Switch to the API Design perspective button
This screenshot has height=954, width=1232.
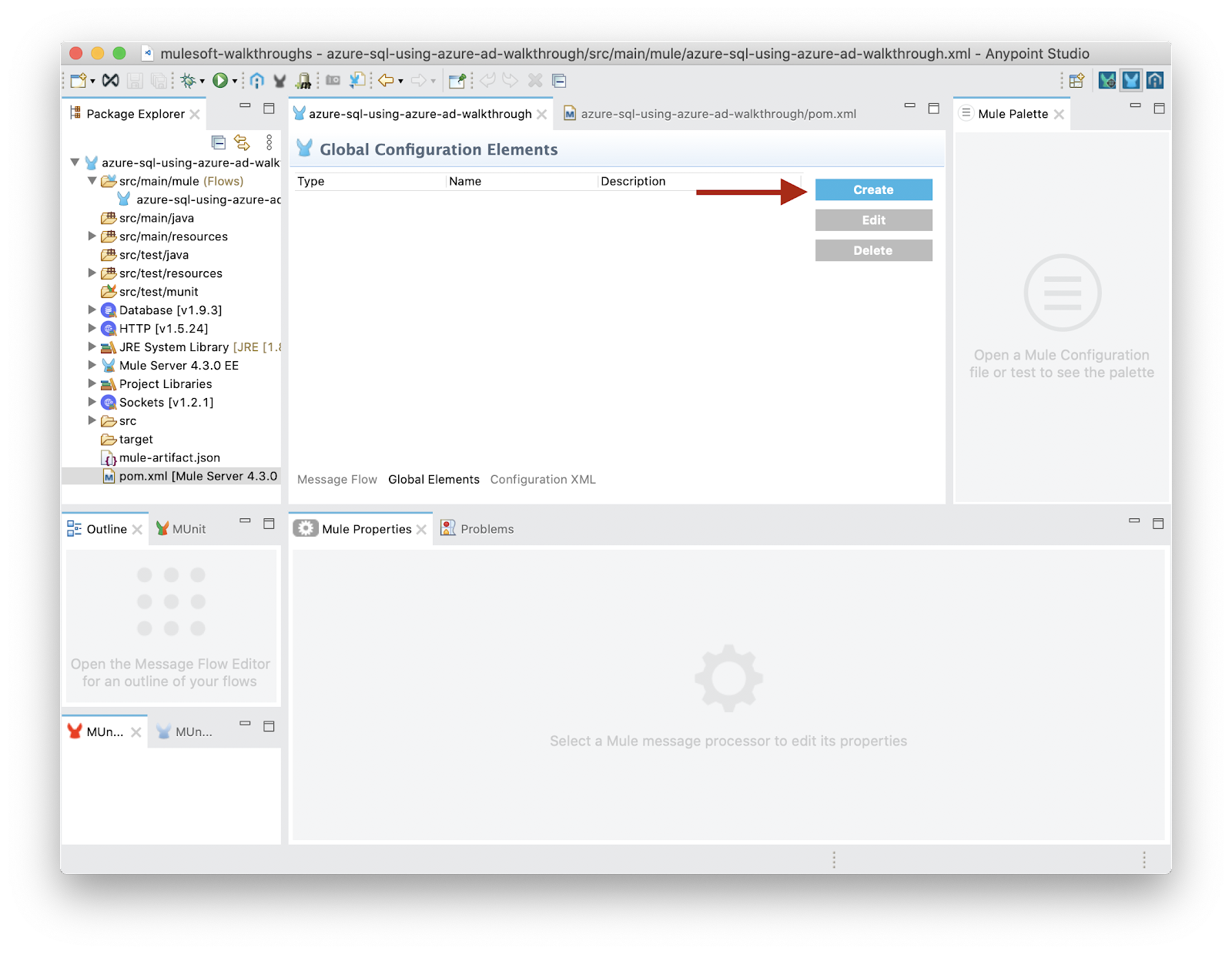1154,81
